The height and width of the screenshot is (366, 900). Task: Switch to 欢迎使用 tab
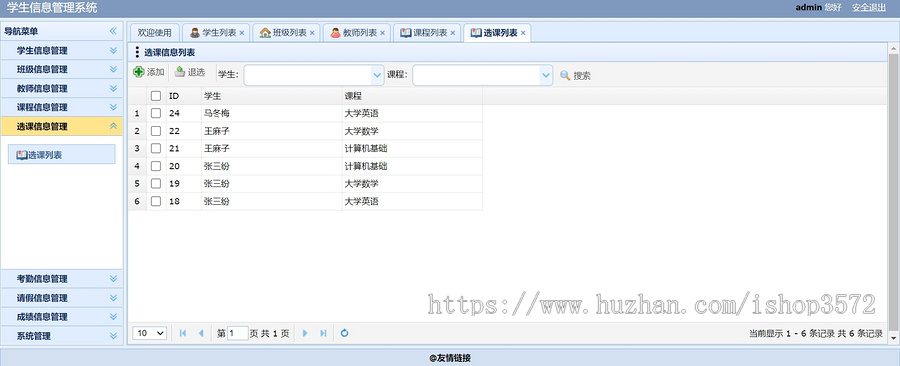(154, 33)
